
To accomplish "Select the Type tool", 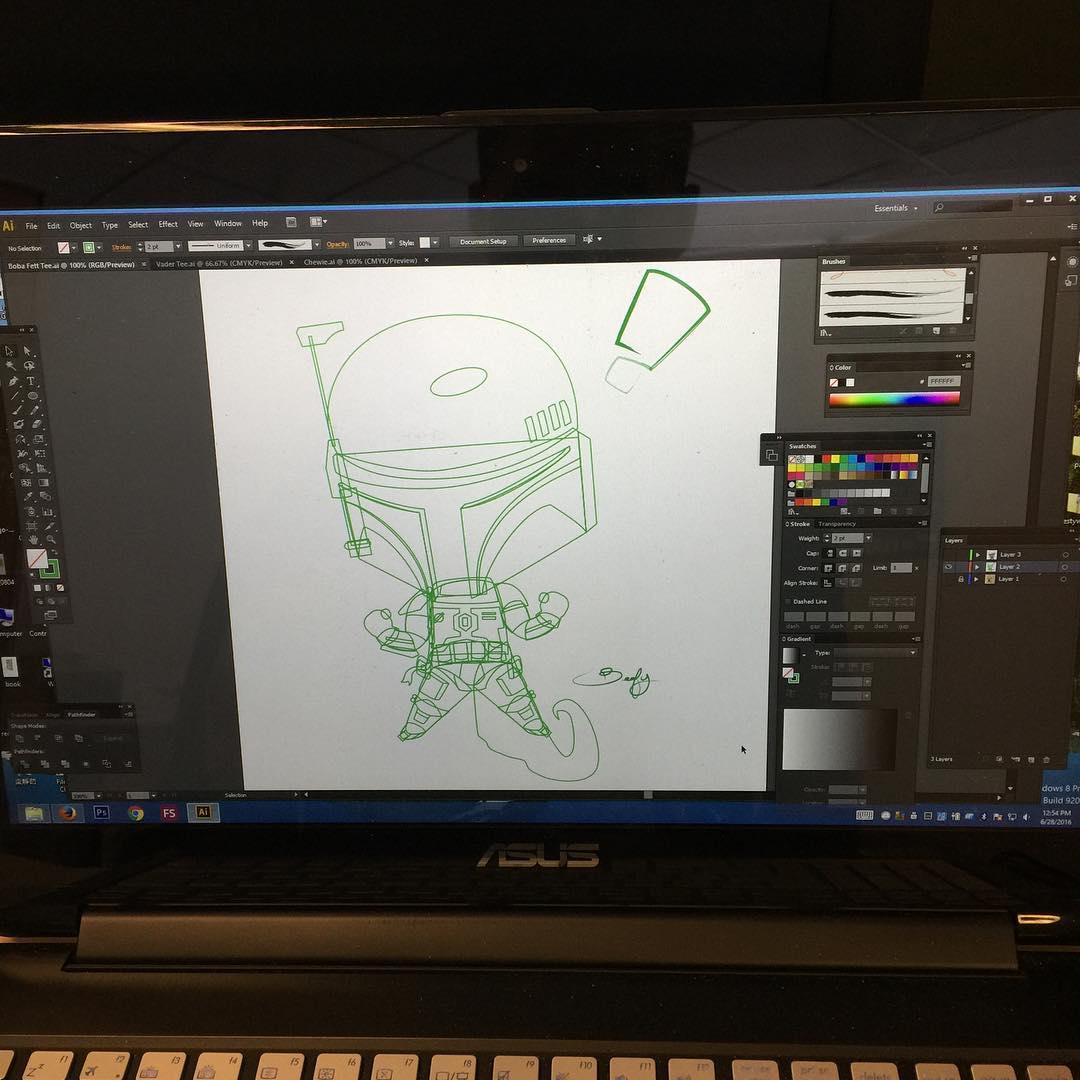I will click(x=30, y=380).
